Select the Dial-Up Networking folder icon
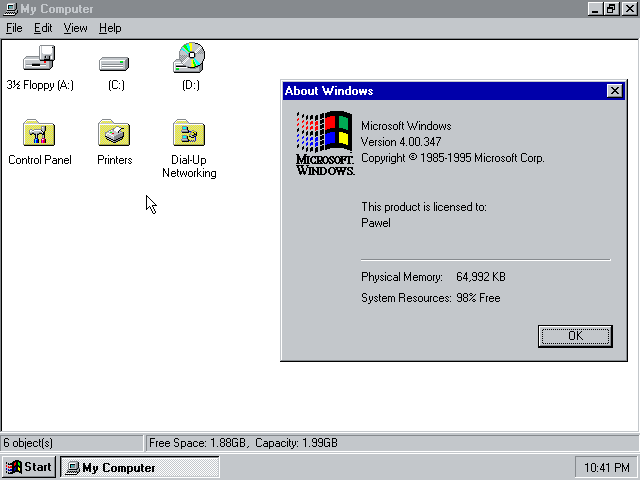The height and width of the screenshot is (480, 640). click(x=189, y=133)
